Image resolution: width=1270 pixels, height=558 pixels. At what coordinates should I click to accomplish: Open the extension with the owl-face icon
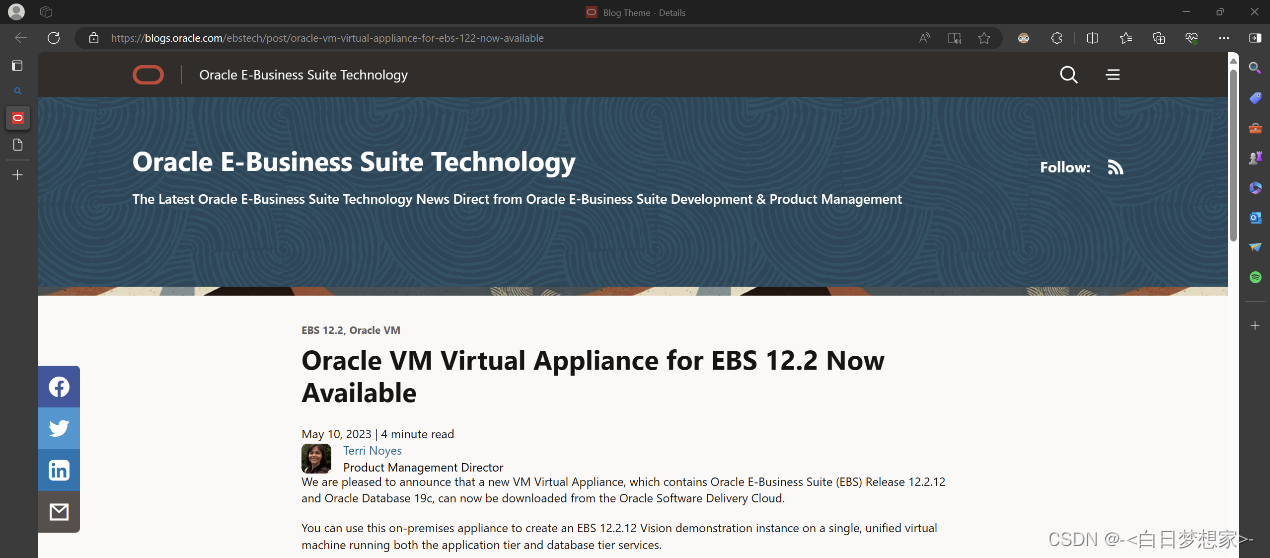(x=1024, y=38)
